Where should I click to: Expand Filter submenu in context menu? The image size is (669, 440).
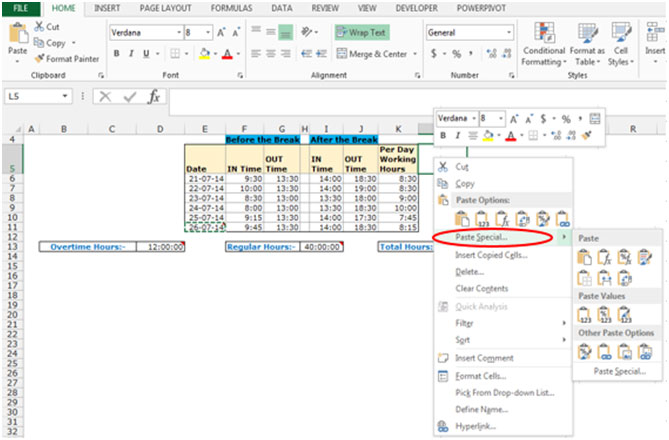click(564, 323)
